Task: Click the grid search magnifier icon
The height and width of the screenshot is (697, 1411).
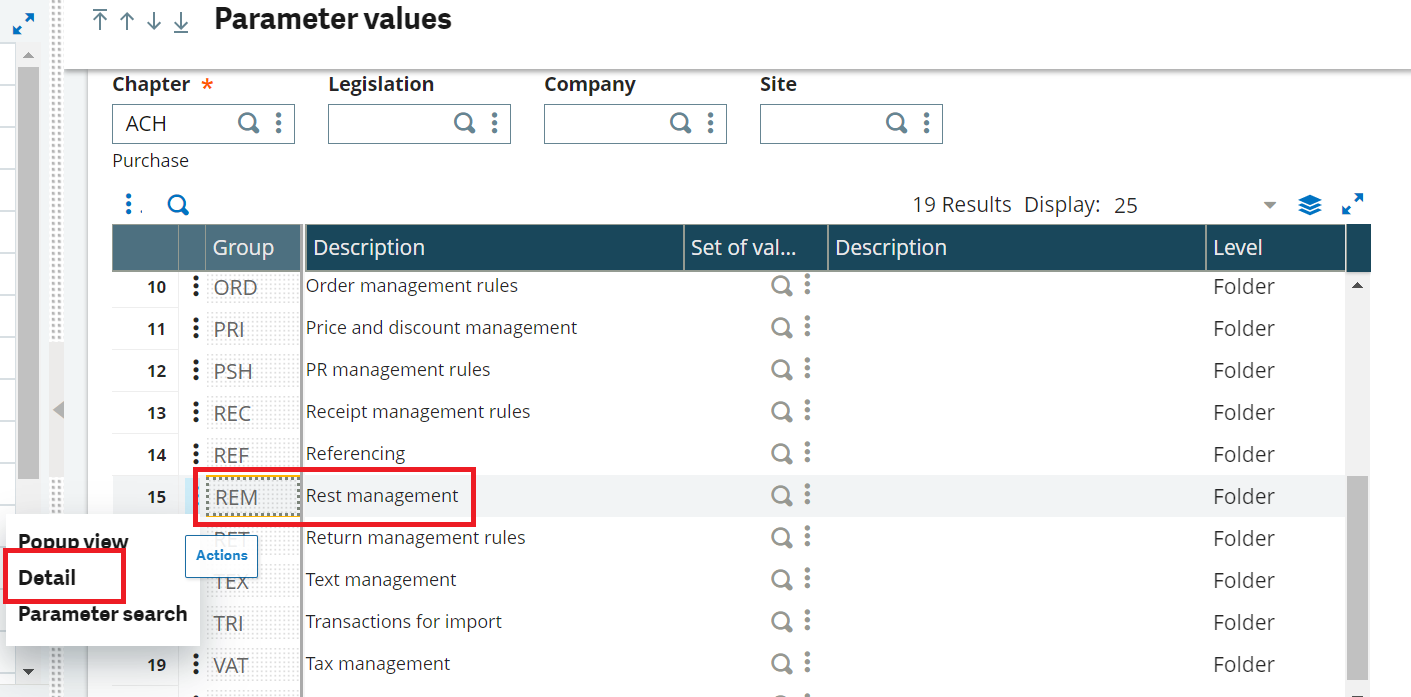Action: 178,204
